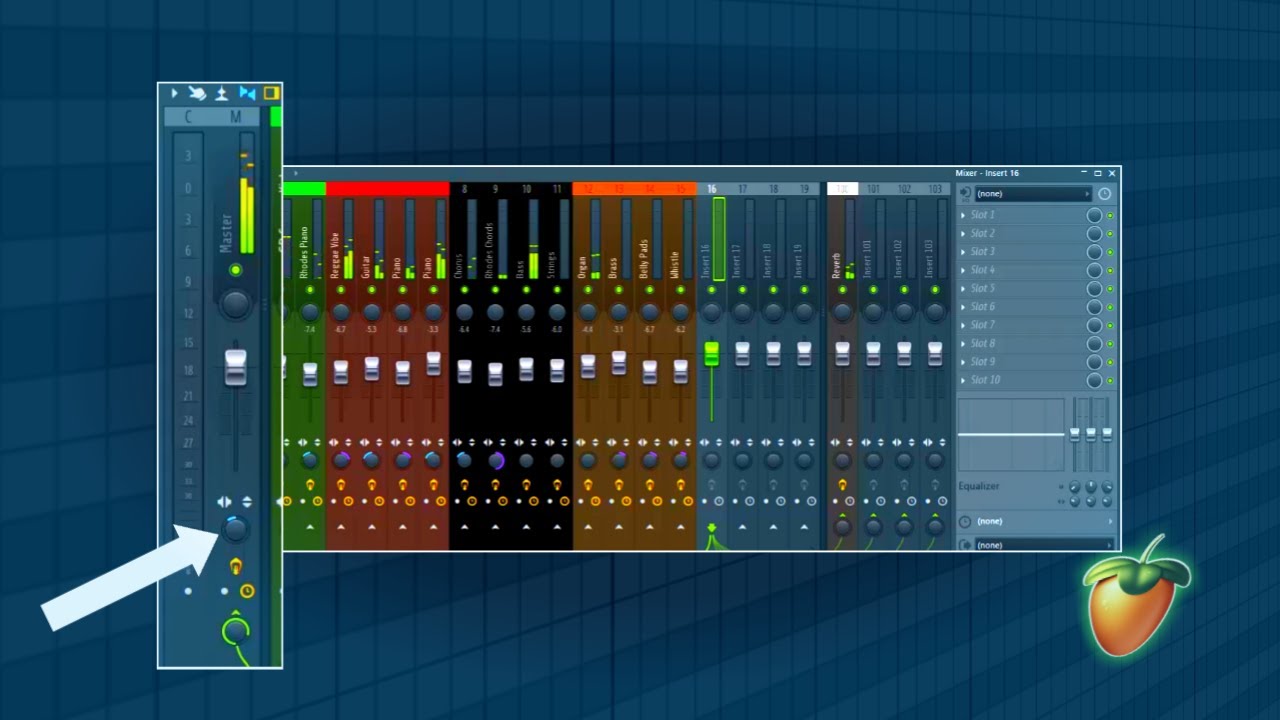Click the input latency clock icon
Image resolution: width=1280 pixels, height=720 pixels.
(x=1104, y=194)
